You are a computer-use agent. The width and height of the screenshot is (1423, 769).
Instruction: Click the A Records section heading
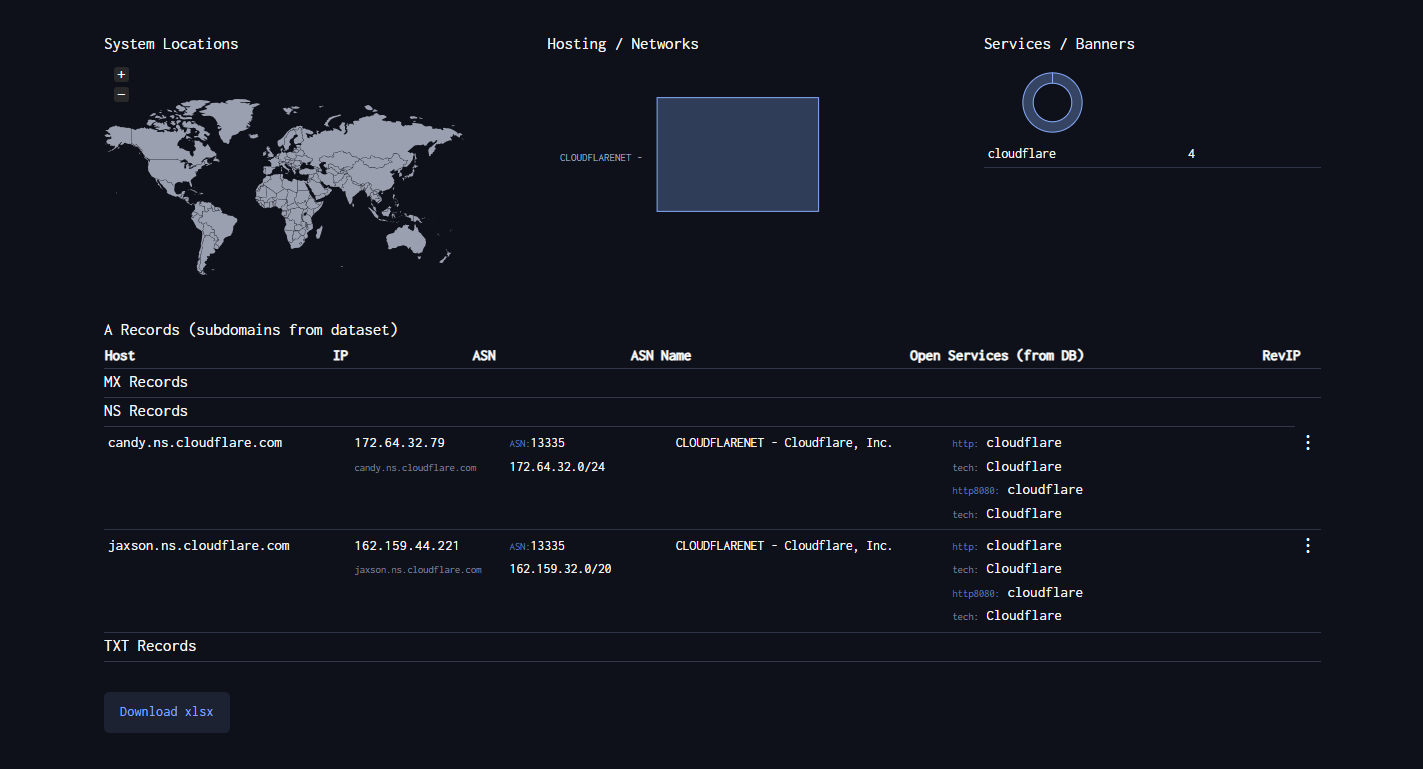click(x=251, y=329)
